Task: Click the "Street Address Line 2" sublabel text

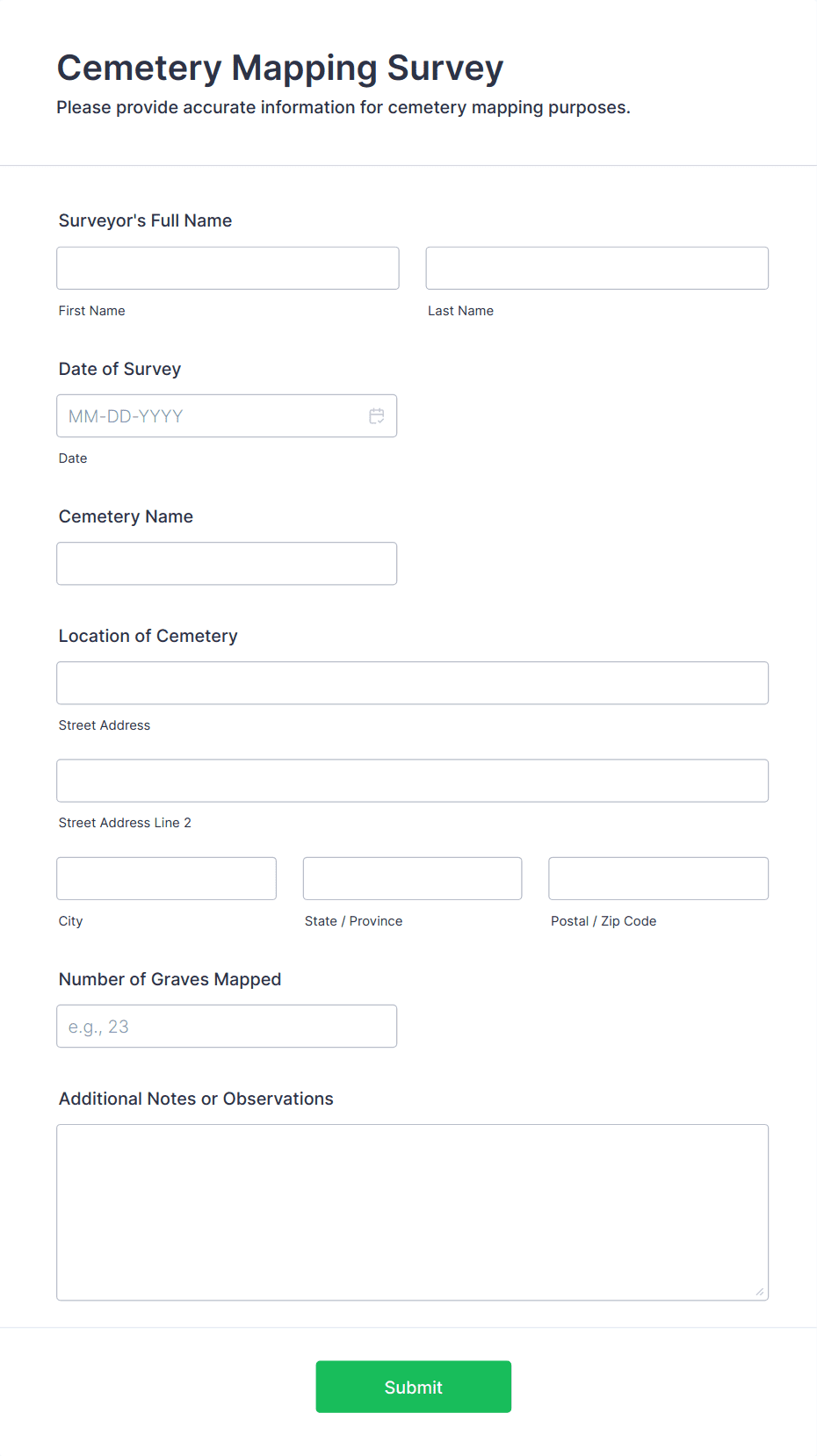Action: [125, 823]
